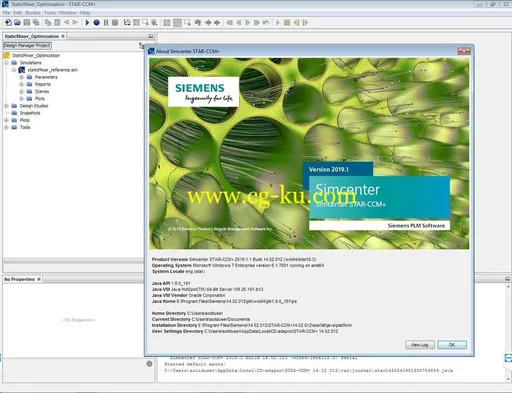Click the last yellow step-forward toolbar icon

point(305,22)
